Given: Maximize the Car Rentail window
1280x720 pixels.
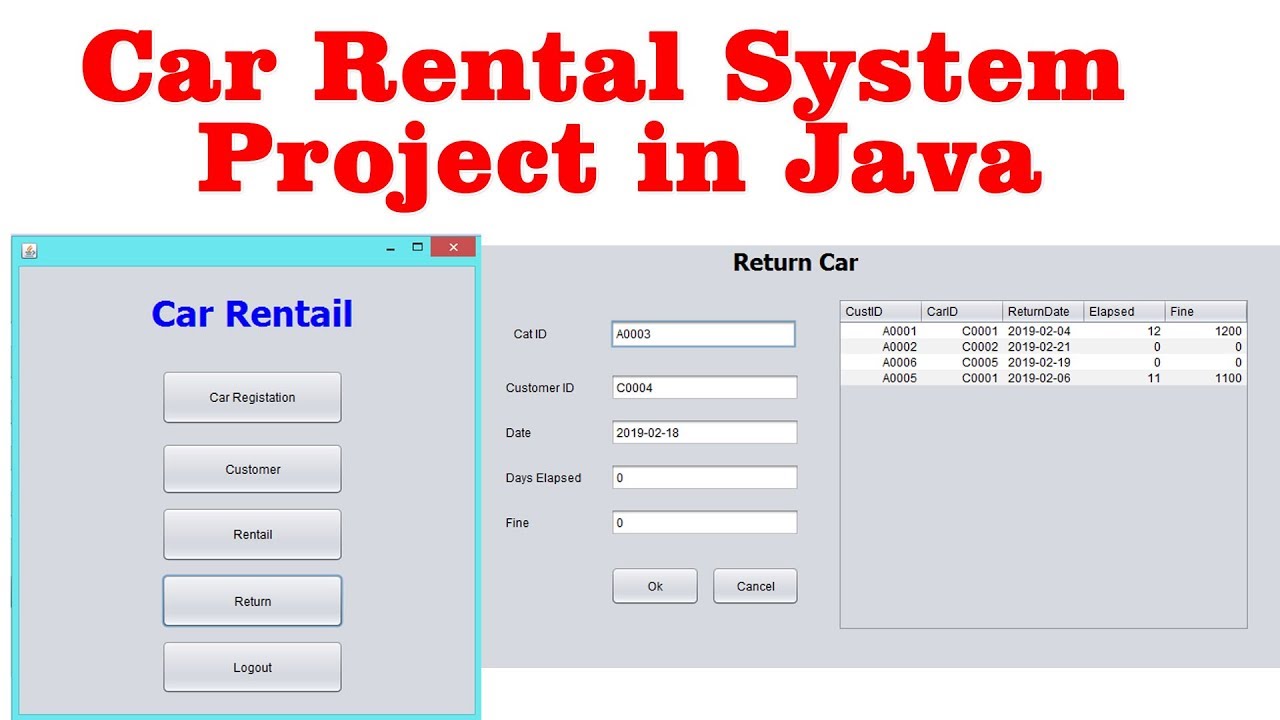Looking at the screenshot, I should tap(418, 247).
